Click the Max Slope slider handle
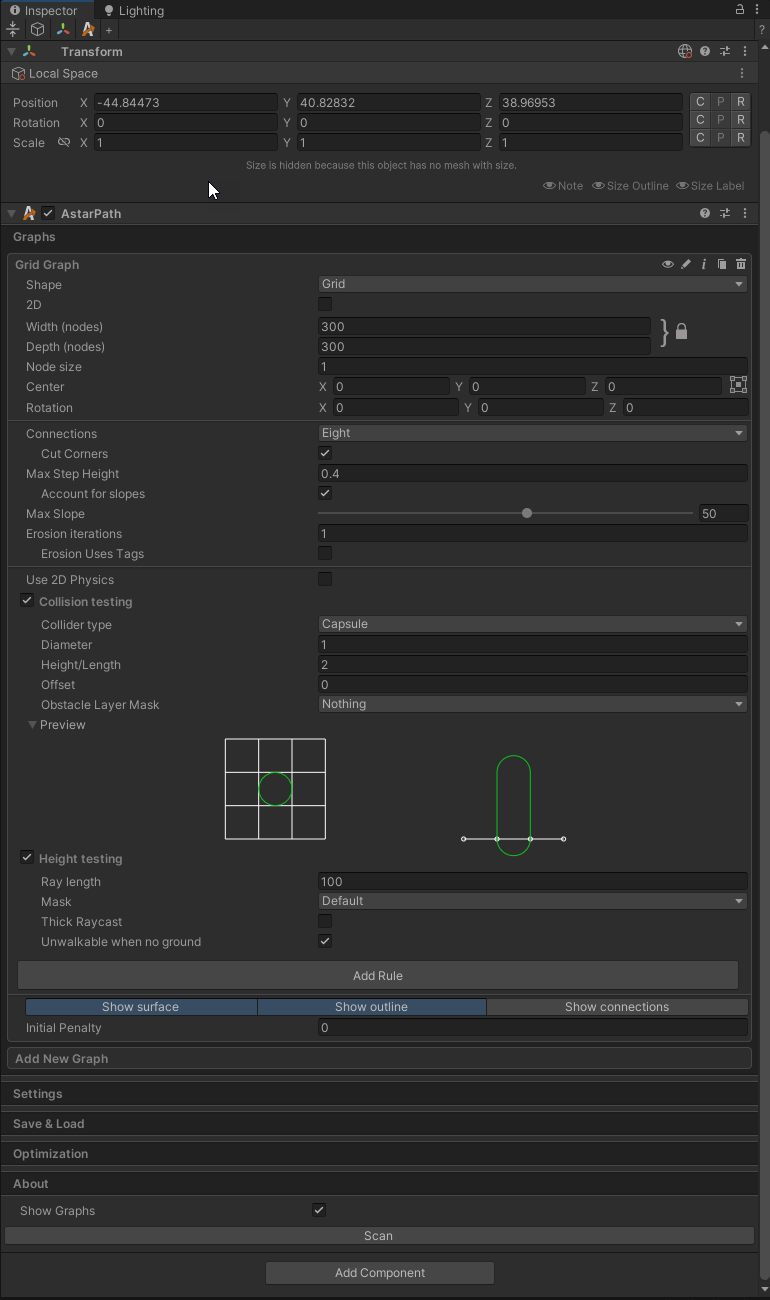Viewport: 770px width, 1300px height. pyautogui.click(x=527, y=513)
